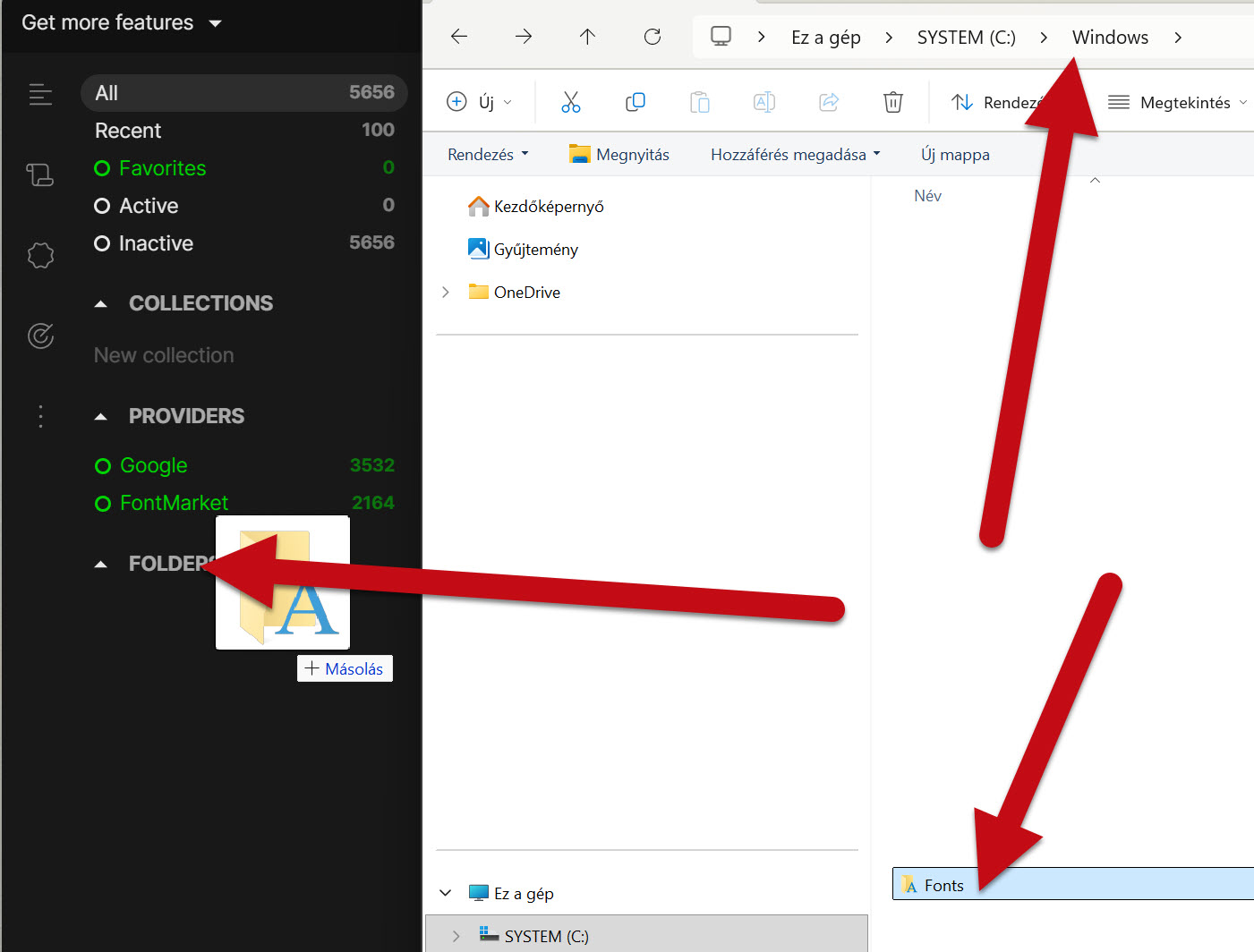
Task: Toggle the Favorites filter circle
Action: pyautogui.click(x=102, y=168)
